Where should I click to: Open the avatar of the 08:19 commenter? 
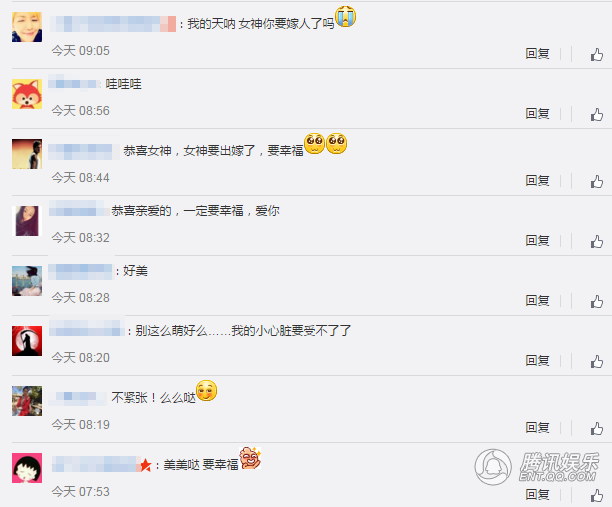[x=27, y=401]
